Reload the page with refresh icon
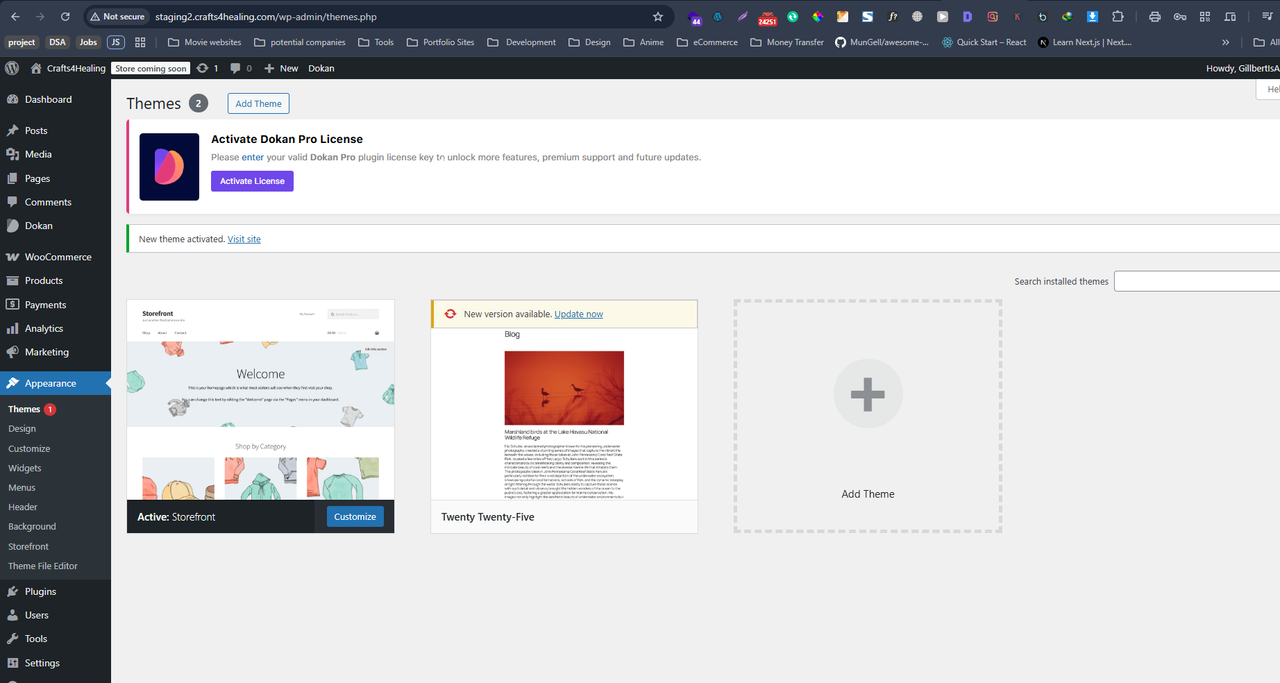Screen dimensions: 1280x683 click(65, 17)
